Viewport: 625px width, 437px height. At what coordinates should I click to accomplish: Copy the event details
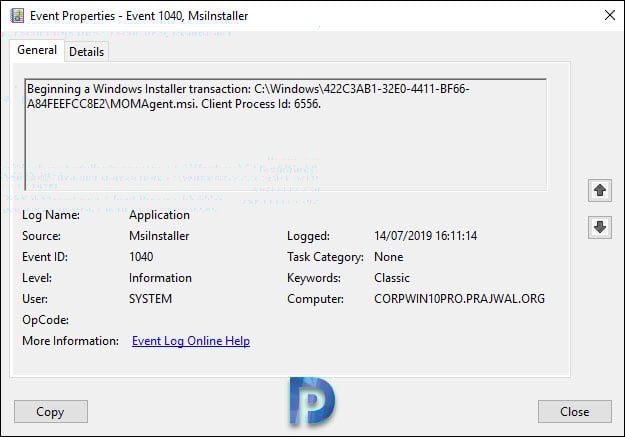click(x=51, y=411)
